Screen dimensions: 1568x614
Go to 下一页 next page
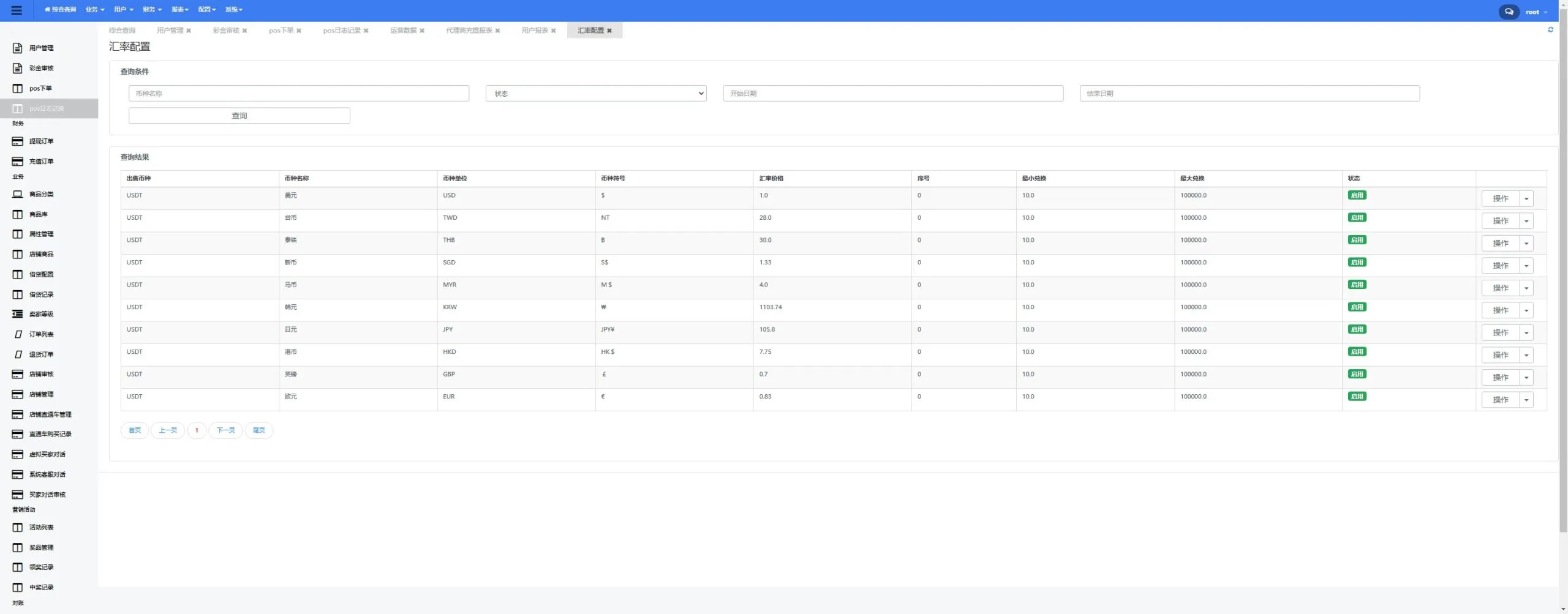coord(226,430)
